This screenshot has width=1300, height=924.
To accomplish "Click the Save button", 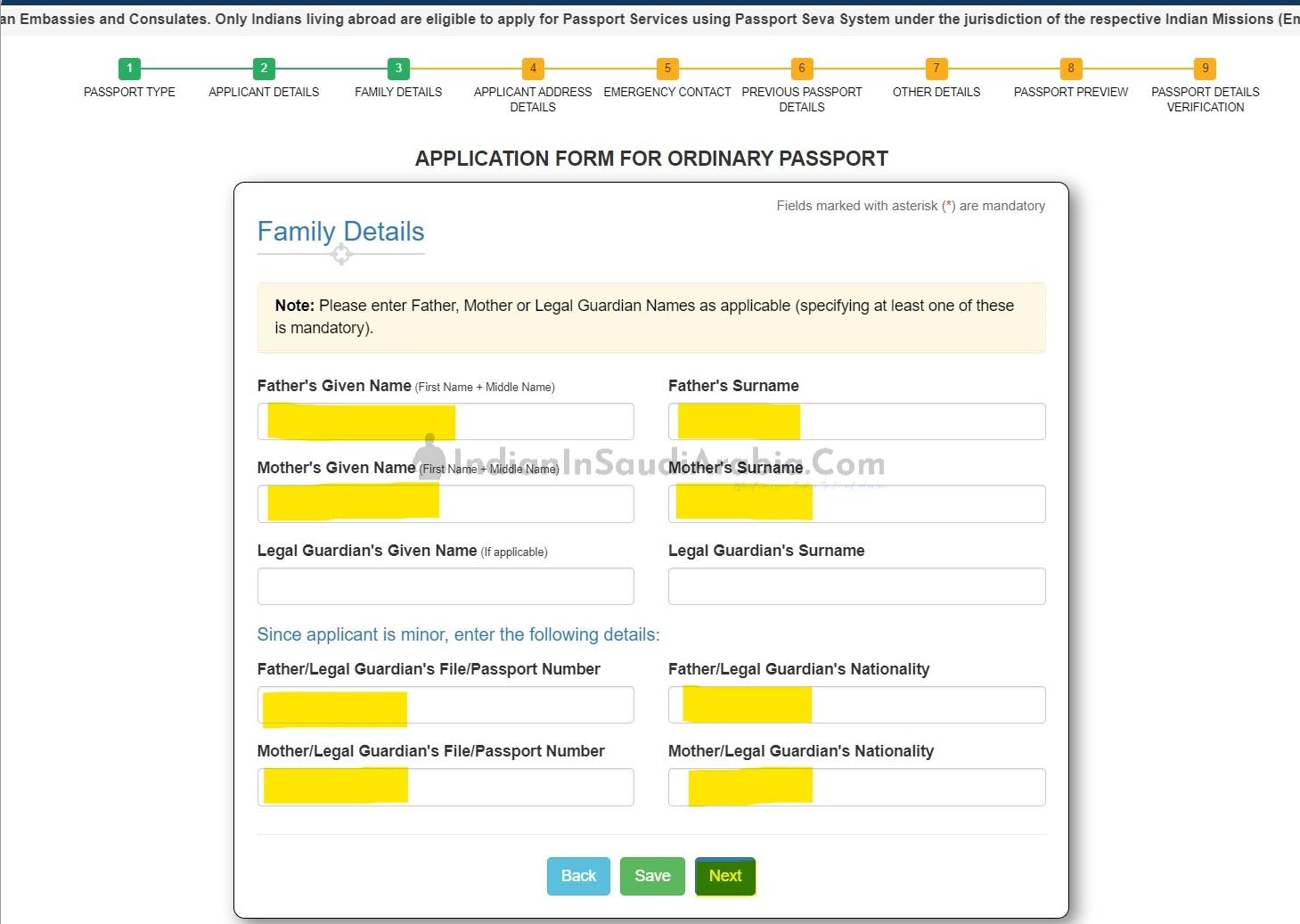I will click(652, 876).
